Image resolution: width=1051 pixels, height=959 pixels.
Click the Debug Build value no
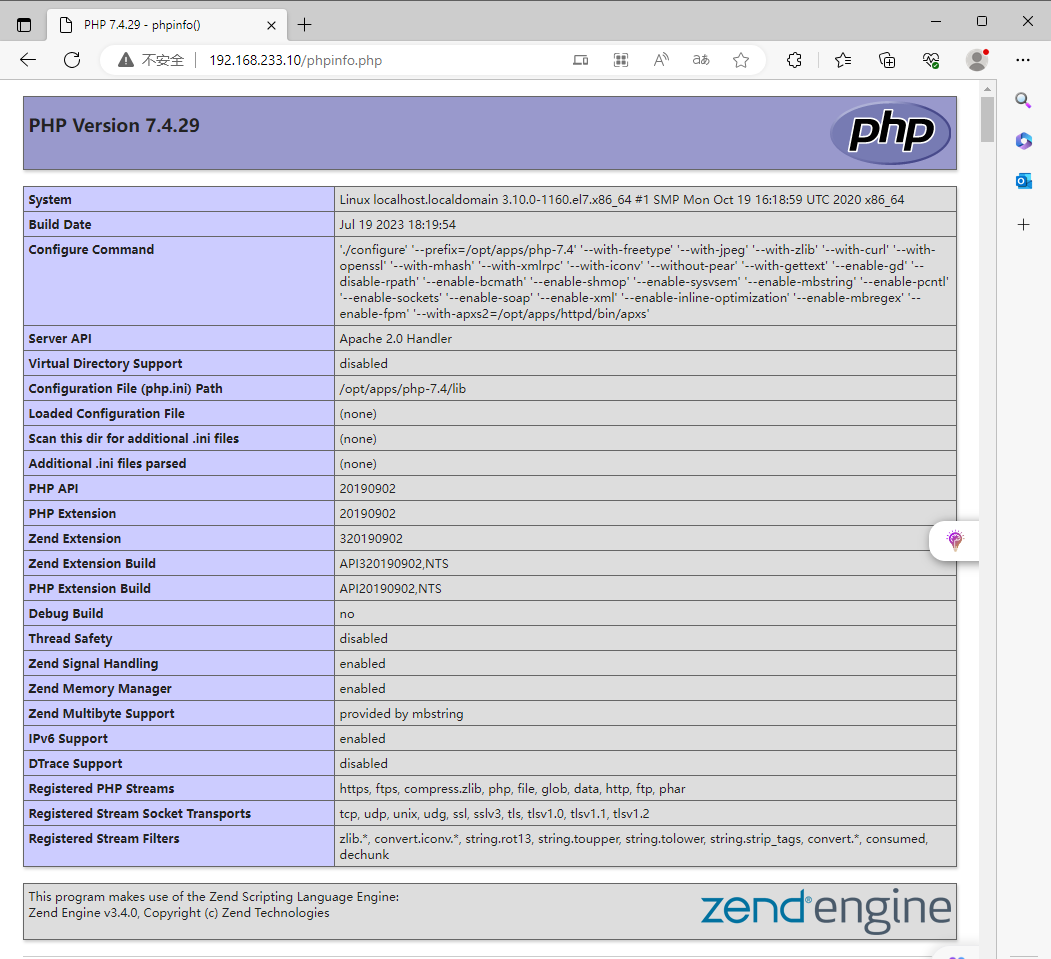click(347, 614)
